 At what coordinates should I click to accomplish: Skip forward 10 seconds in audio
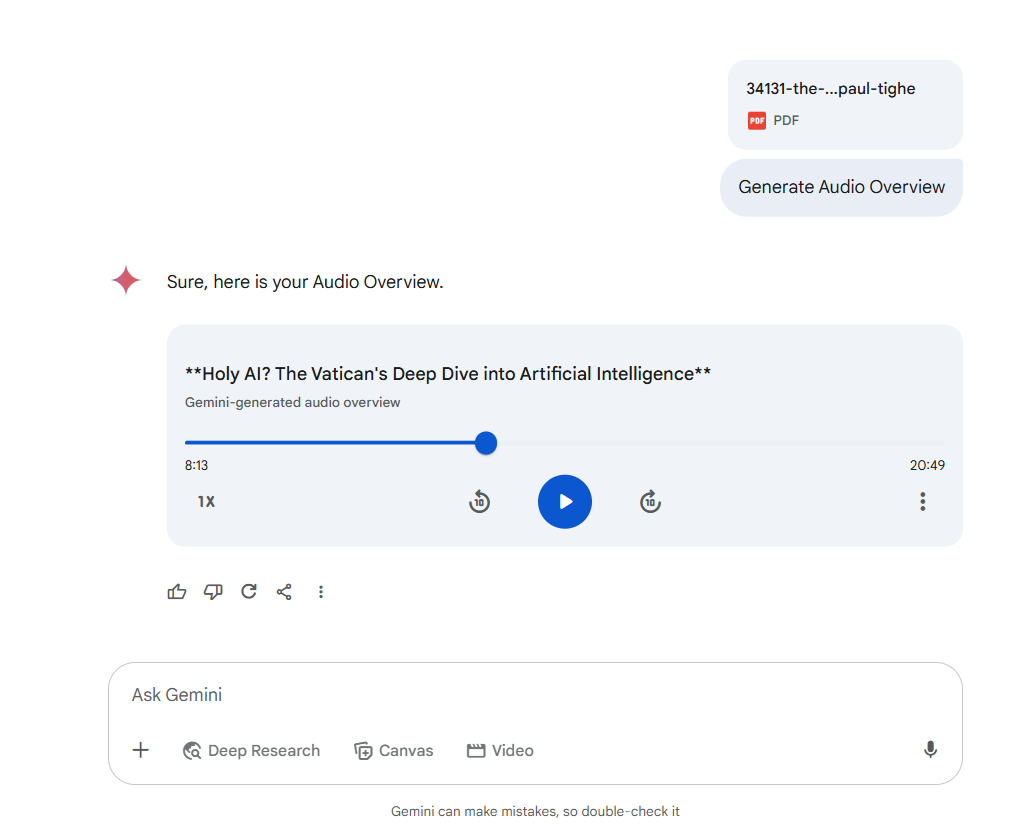650,502
